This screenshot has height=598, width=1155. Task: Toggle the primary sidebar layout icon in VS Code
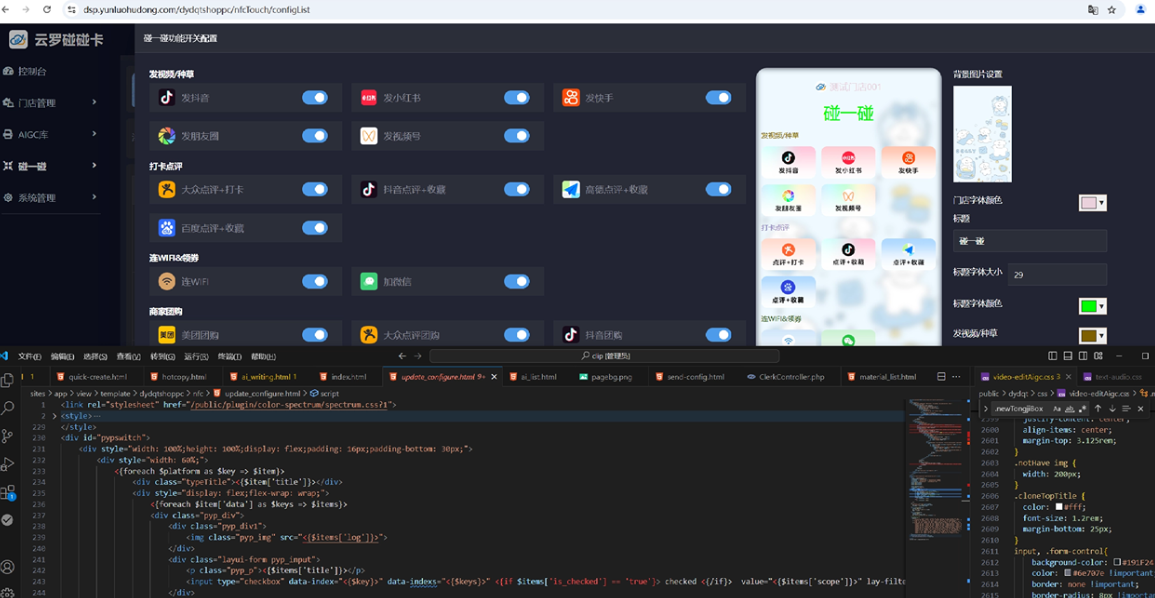tap(1053, 356)
